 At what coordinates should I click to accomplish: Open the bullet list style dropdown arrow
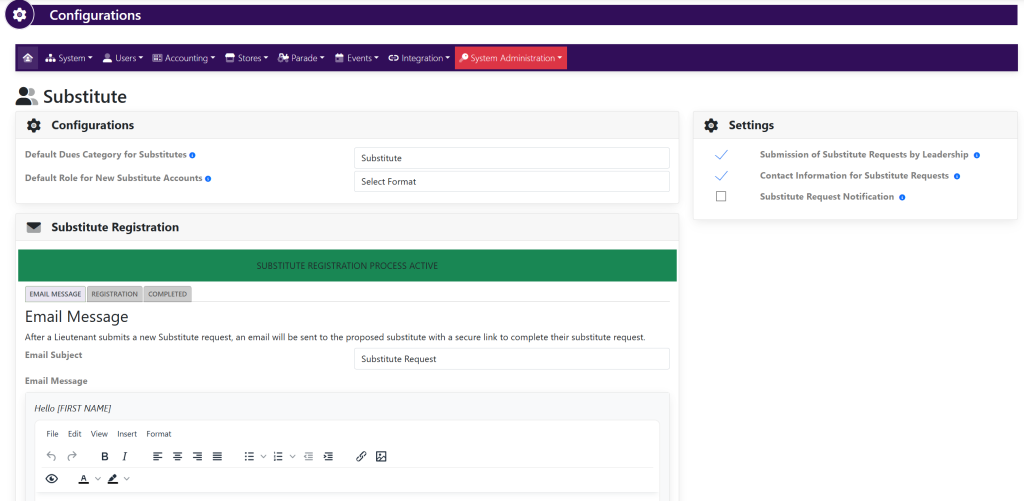click(x=264, y=456)
